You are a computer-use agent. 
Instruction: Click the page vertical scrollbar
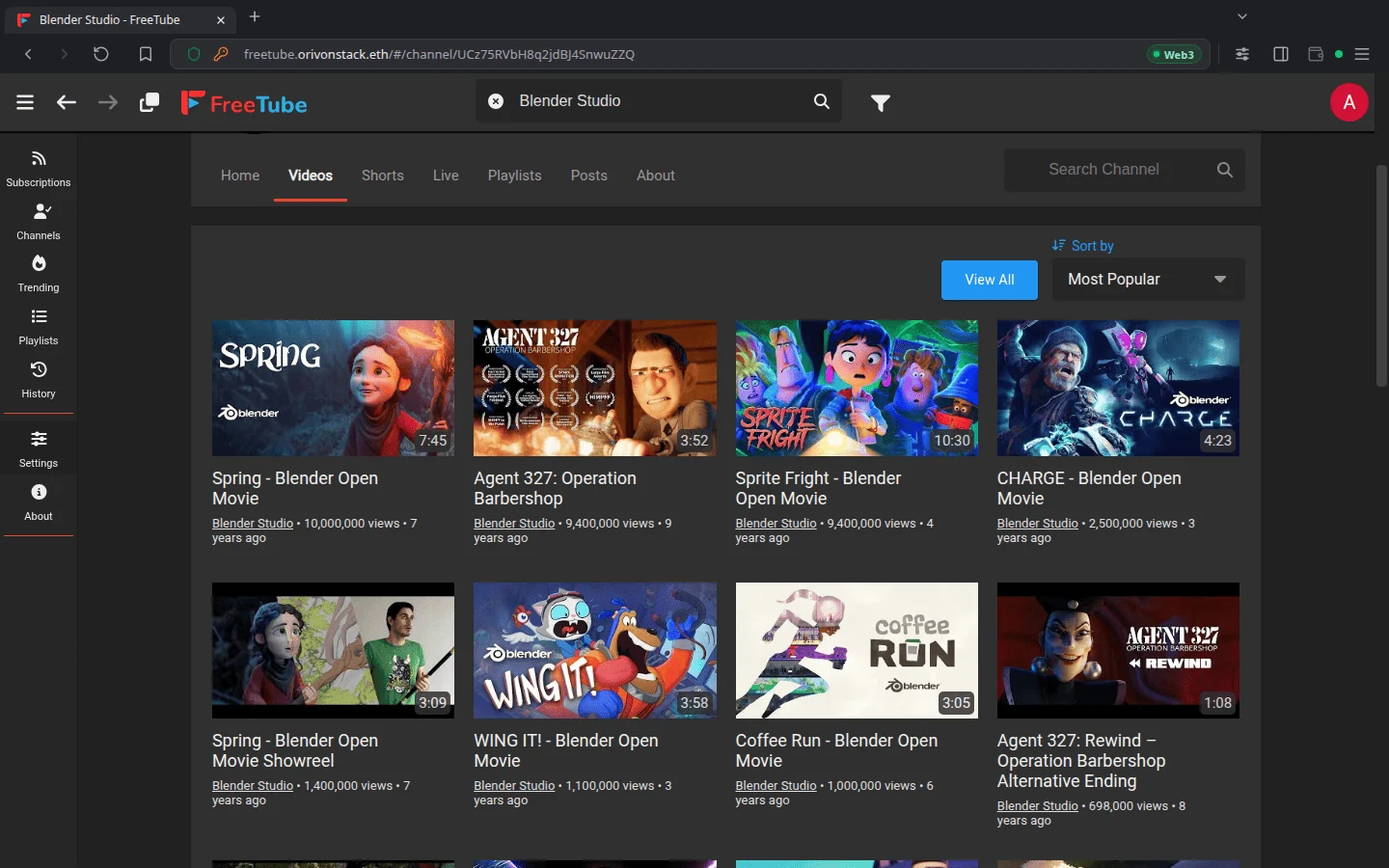click(x=1381, y=276)
